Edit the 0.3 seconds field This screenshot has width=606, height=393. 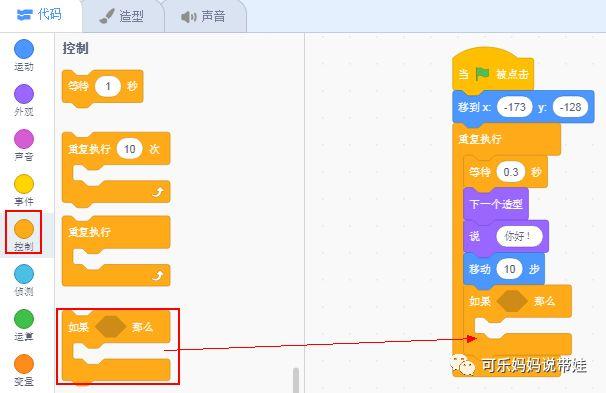[511, 172]
